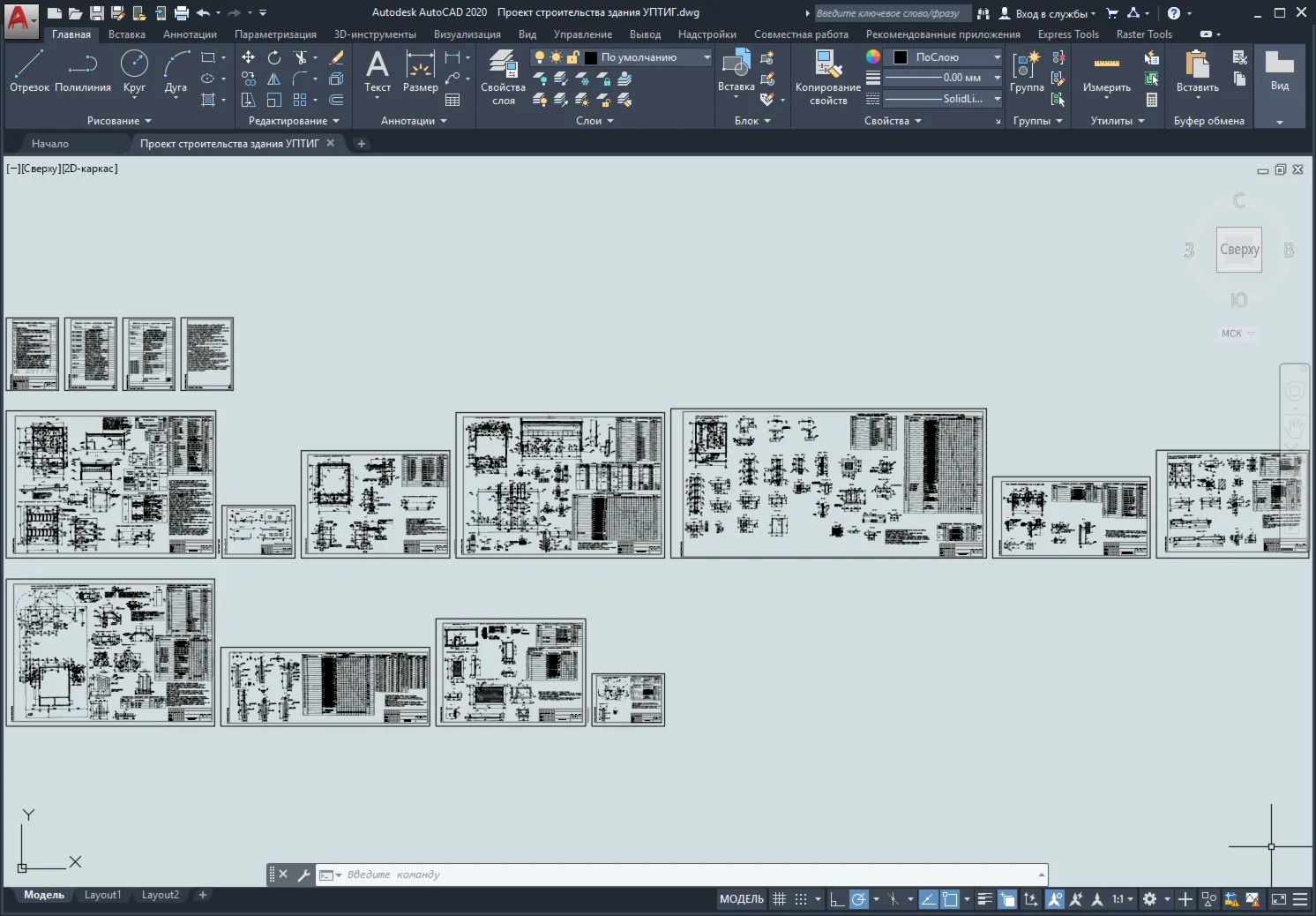Screen dimensions: 1316x916
Task: Toggle lineweight display in status bar
Action: (x=985, y=899)
